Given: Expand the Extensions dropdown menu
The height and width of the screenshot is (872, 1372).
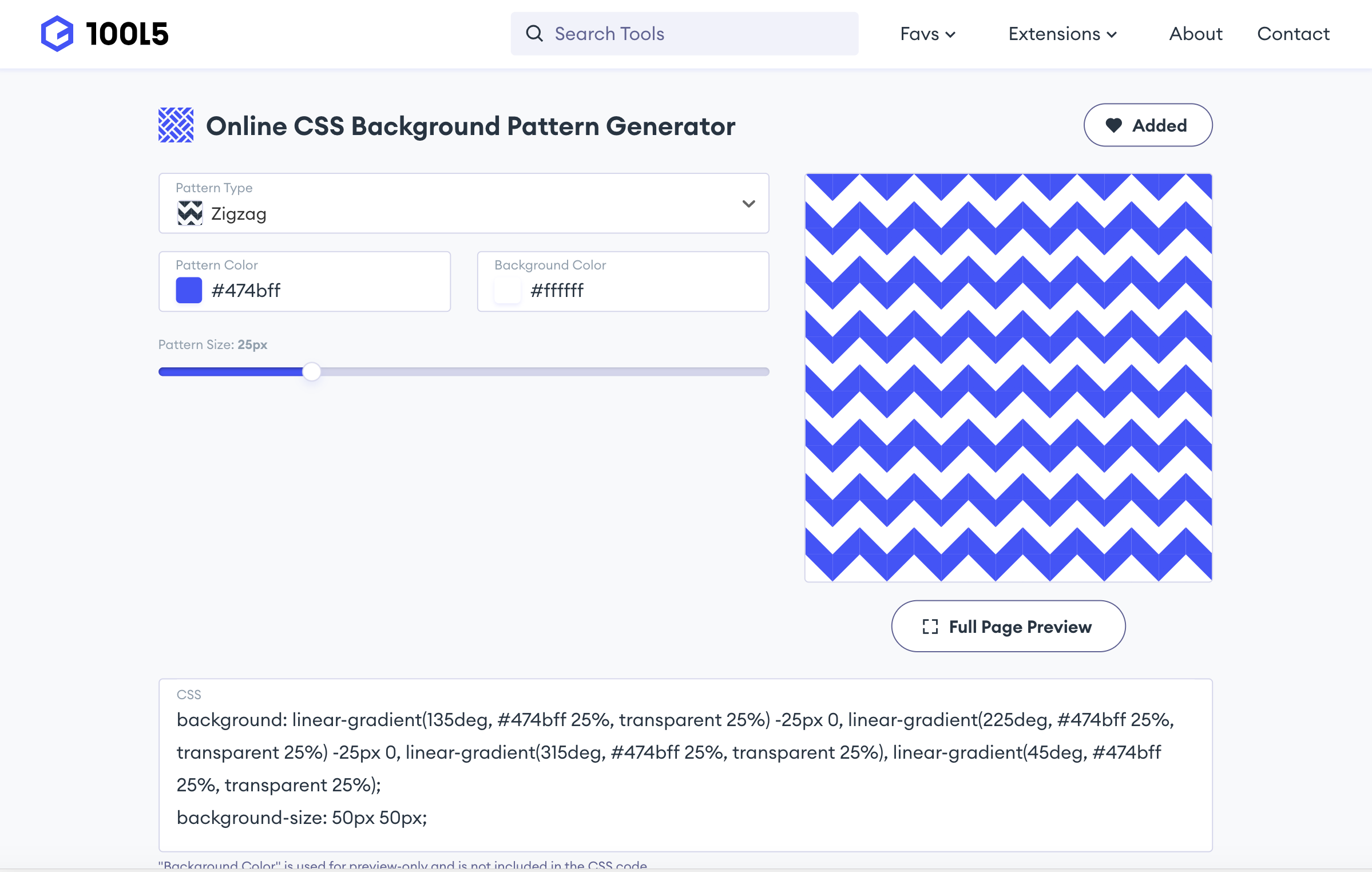Looking at the screenshot, I should [1062, 34].
